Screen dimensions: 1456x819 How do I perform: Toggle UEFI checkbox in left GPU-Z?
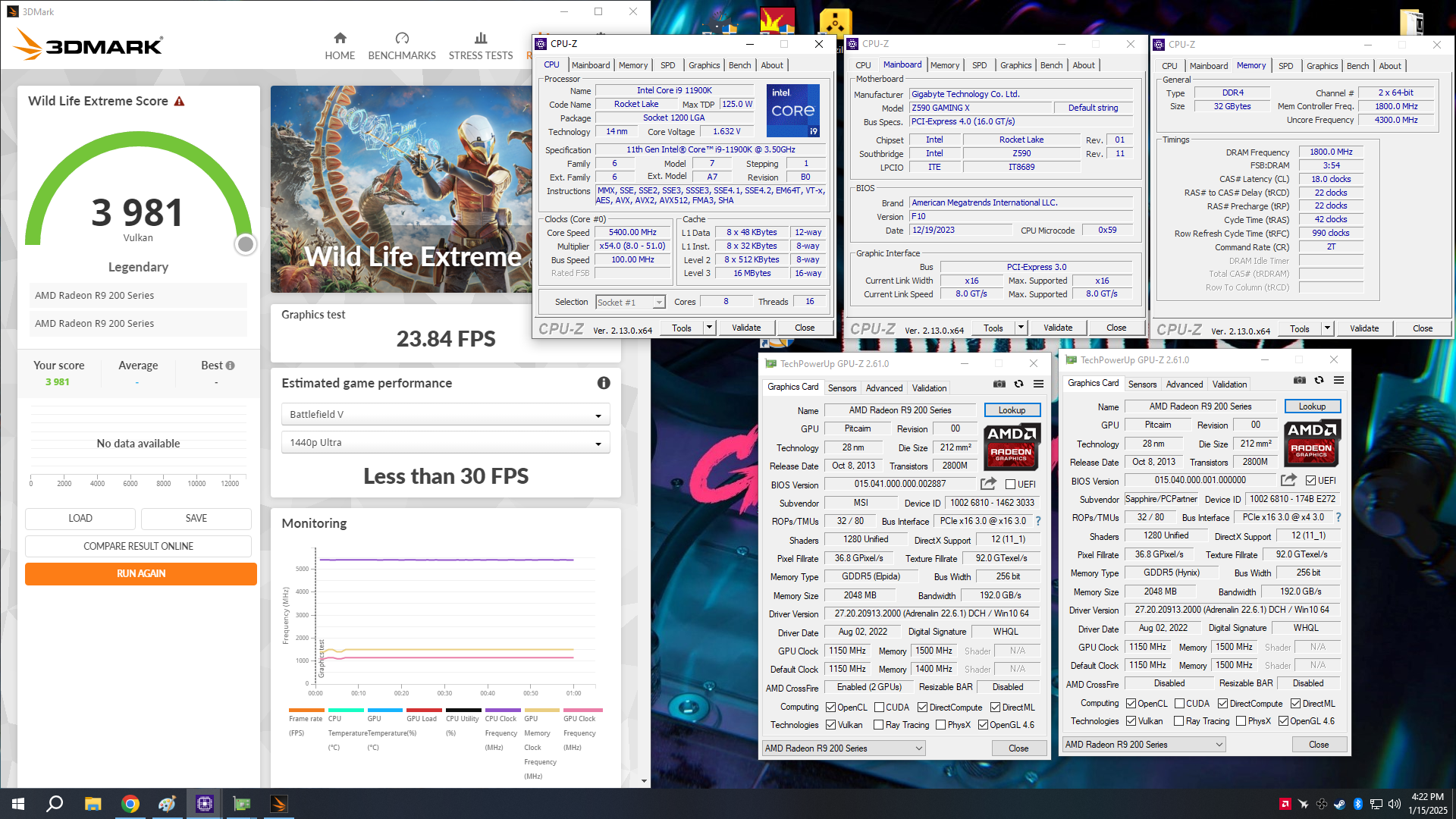click(x=1010, y=485)
